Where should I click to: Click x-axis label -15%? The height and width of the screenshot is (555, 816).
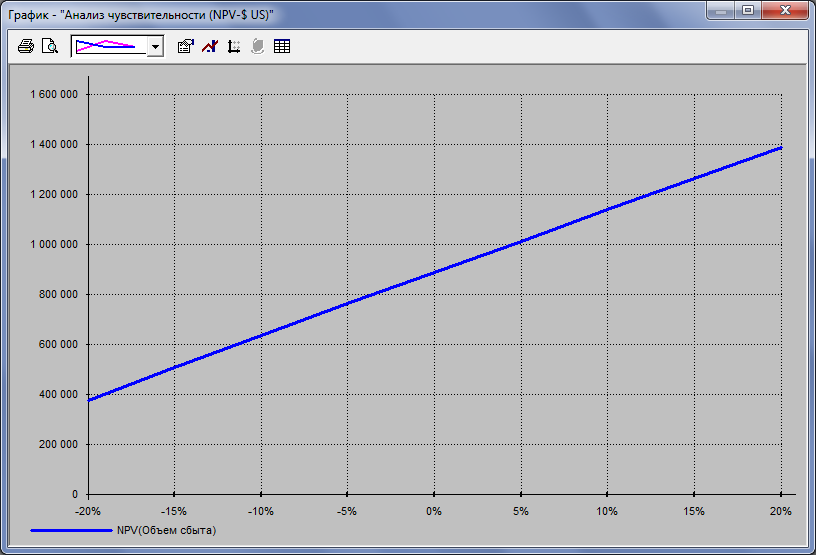coord(174,511)
